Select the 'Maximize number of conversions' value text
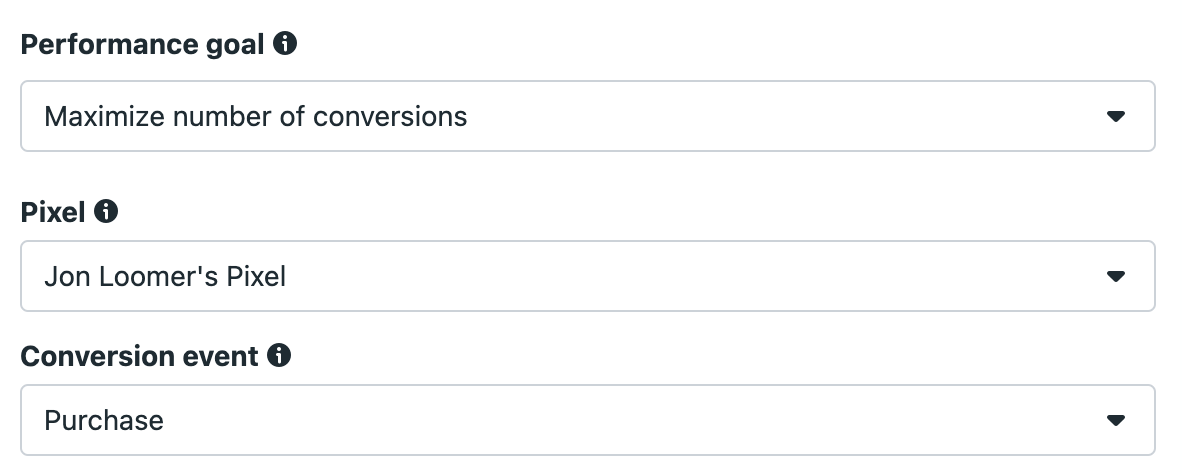Image resolution: width=1182 pixels, height=476 pixels. coord(256,116)
